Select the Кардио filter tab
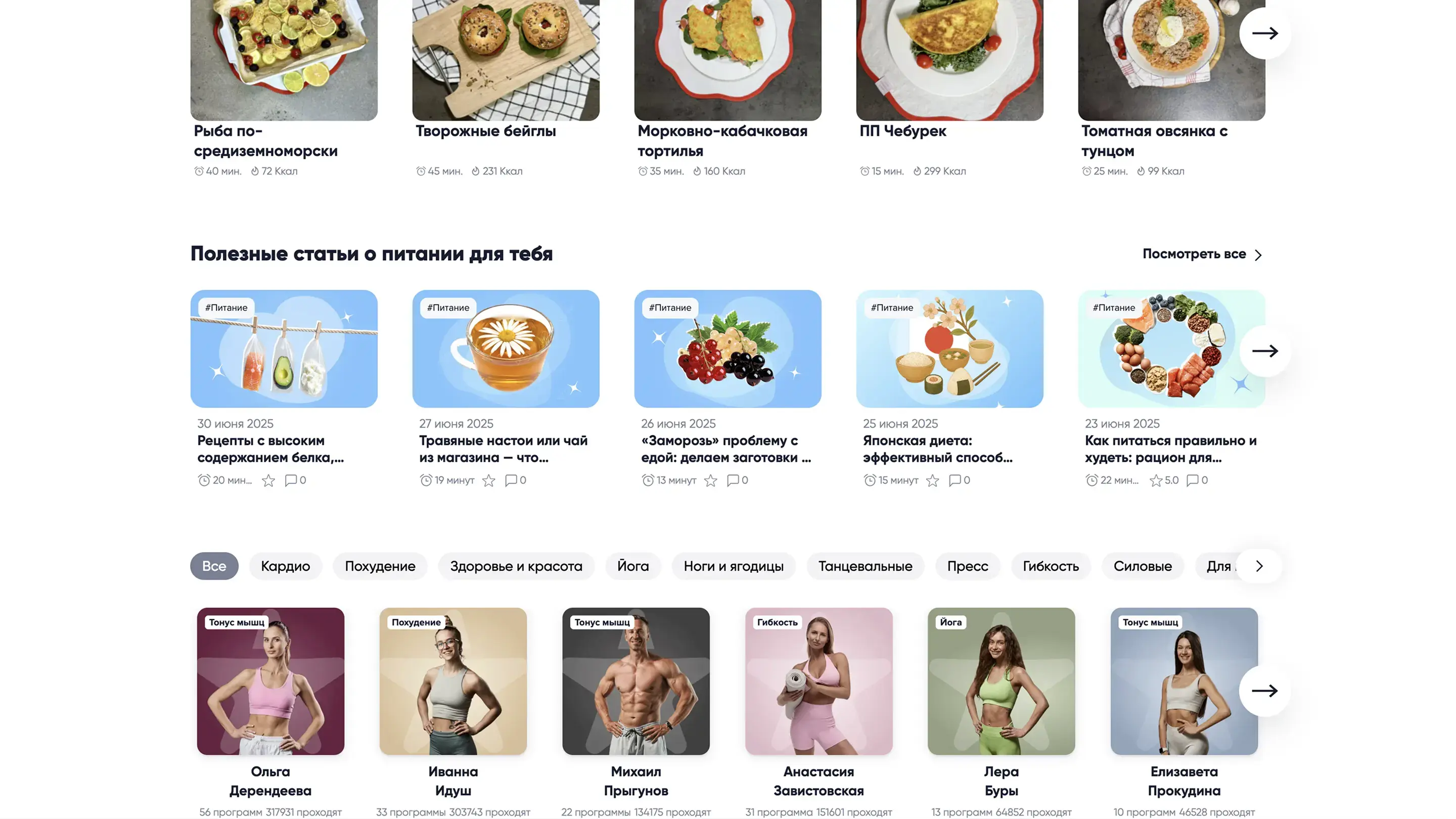This screenshot has width=1456, height=819. click(286, 566)
